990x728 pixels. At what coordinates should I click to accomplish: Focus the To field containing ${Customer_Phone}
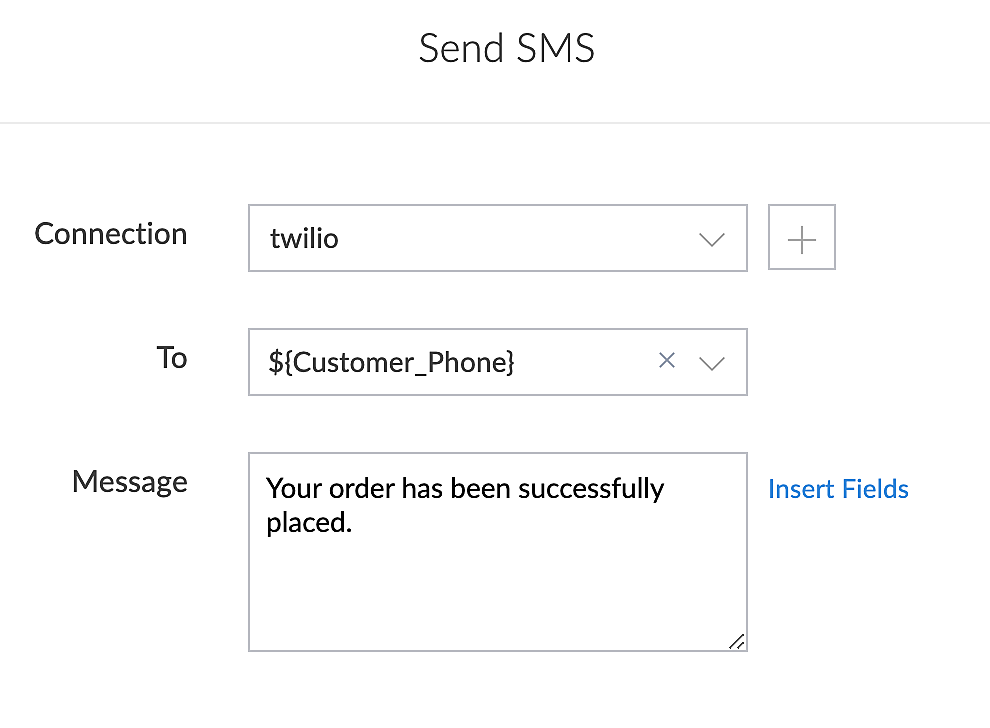pyautogui.click(x=450, y=362)
